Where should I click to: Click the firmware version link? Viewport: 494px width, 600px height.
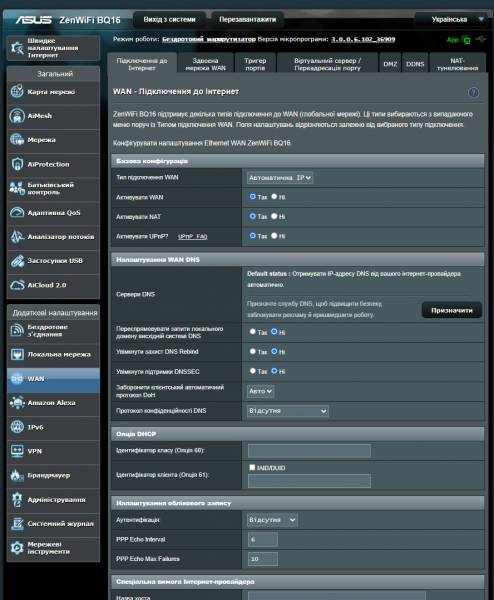click(x=363, y=39)
